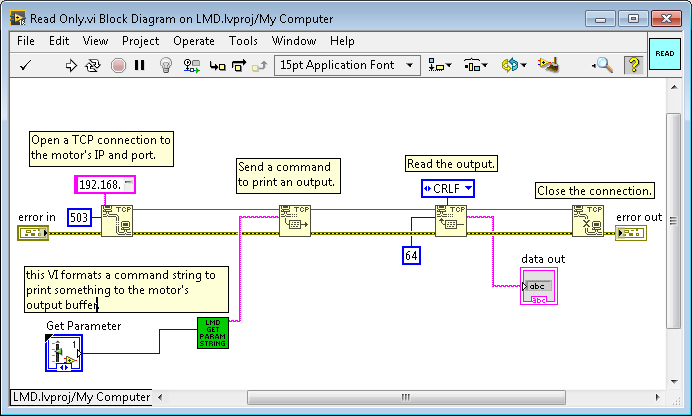This screenshot has height=416, width=692.
Task: Open the Window menu
Action: pyautogui.click(x=294, y=41)
